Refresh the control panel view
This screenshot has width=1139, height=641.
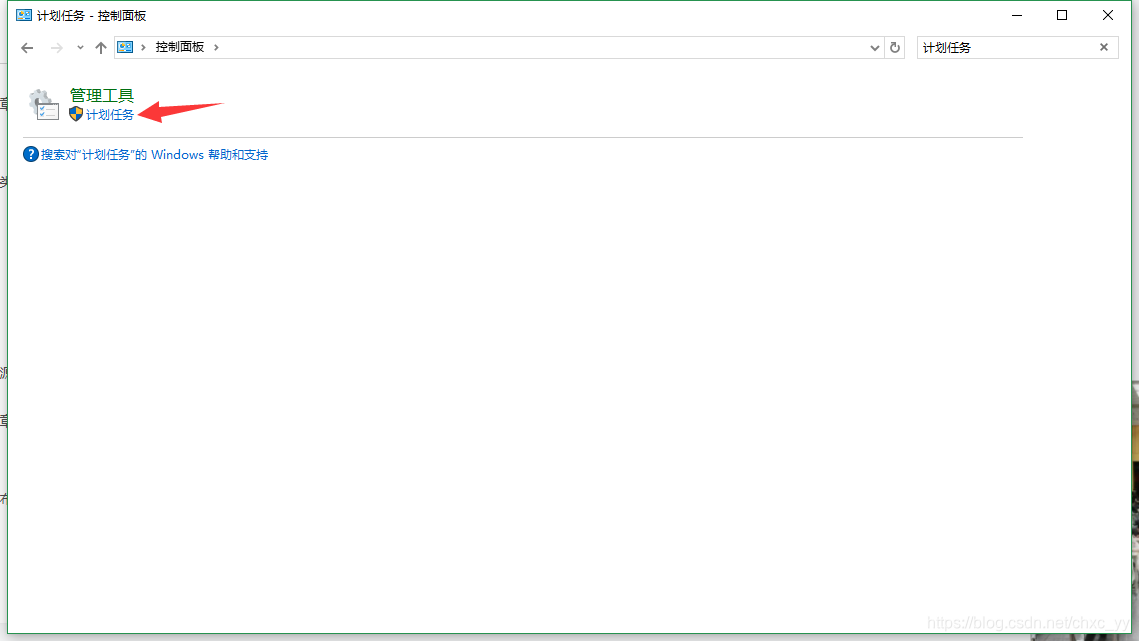tap(895, 47)
